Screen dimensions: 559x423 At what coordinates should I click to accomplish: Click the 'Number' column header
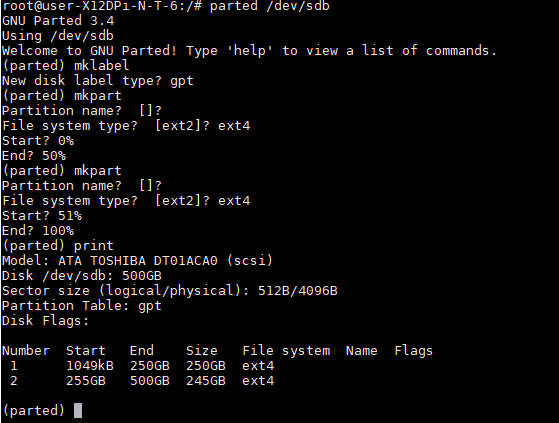coord(26,351)
